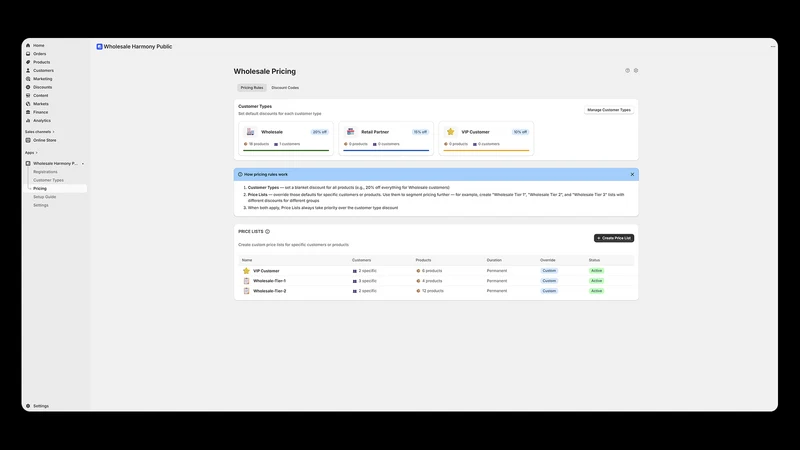Image resolution: width=800 pixels, height=450 pixels.
Task: Click the Duration column header
Action: tap(494, 260)
